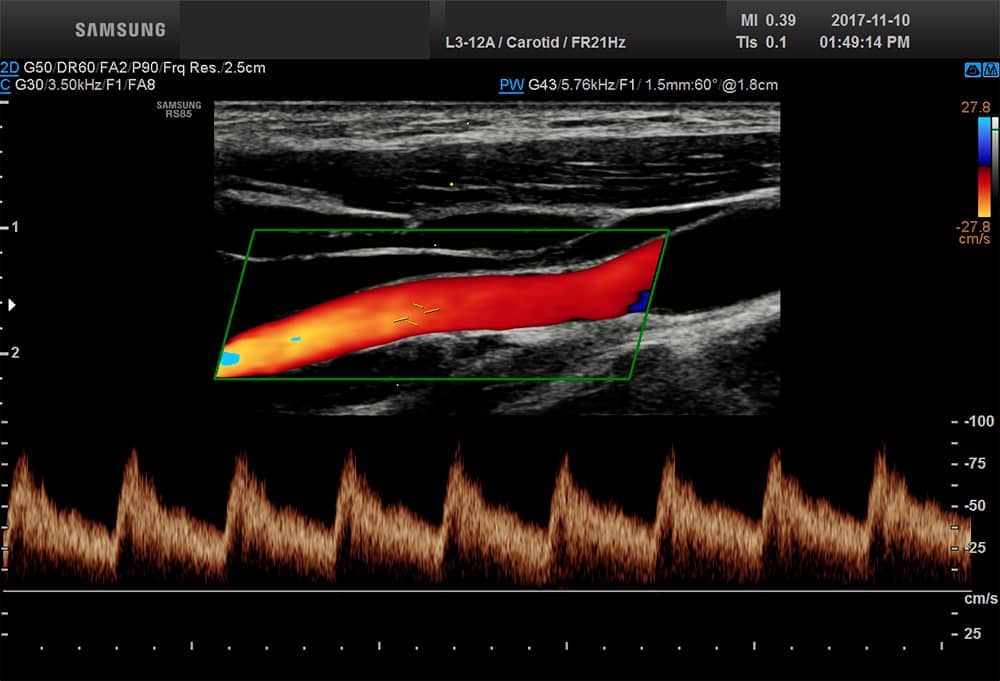1000x681 pixels.
Task: Click the -100 velocity scale label
Action: [x=977, y=421]
